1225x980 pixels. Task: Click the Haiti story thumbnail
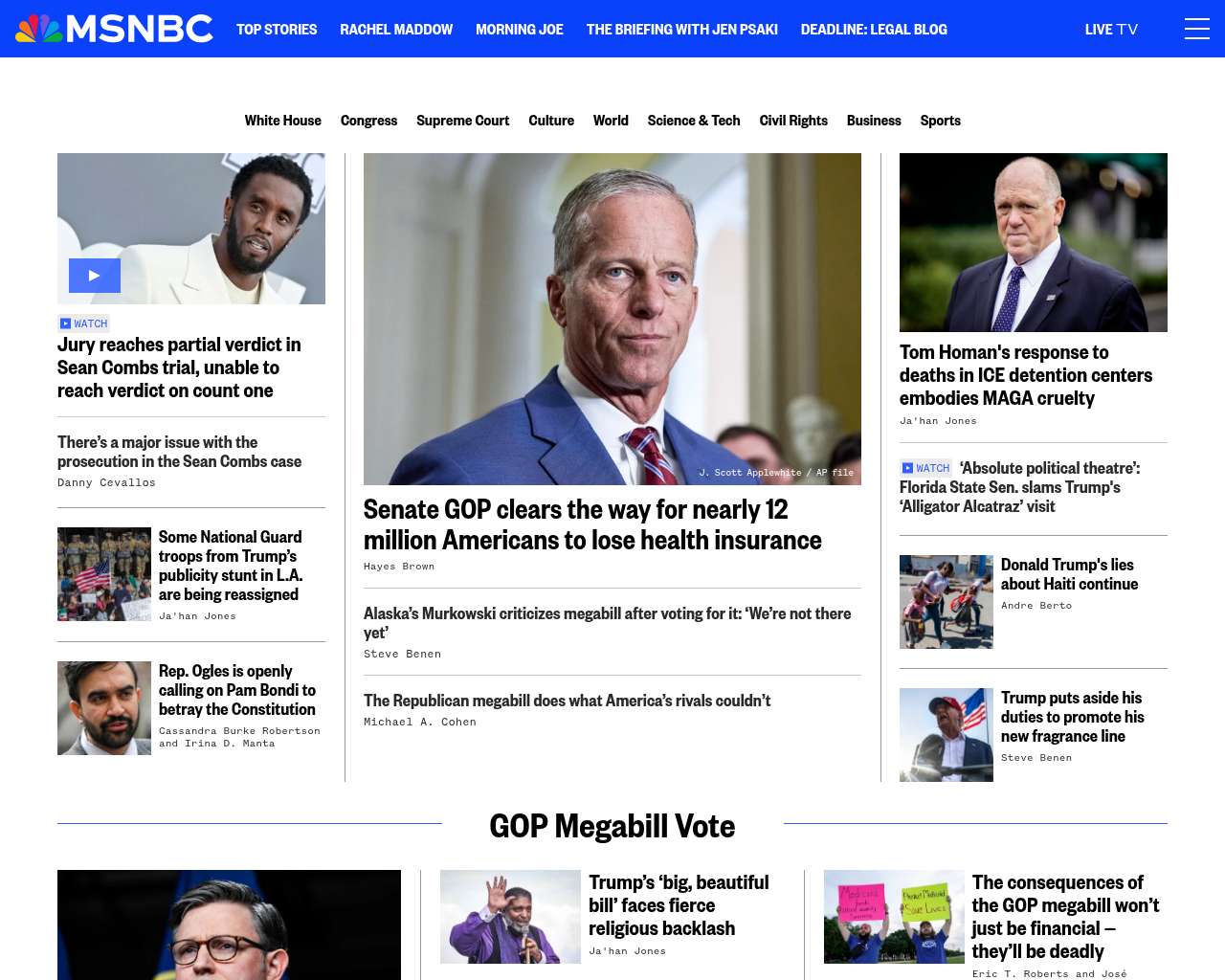947,602
